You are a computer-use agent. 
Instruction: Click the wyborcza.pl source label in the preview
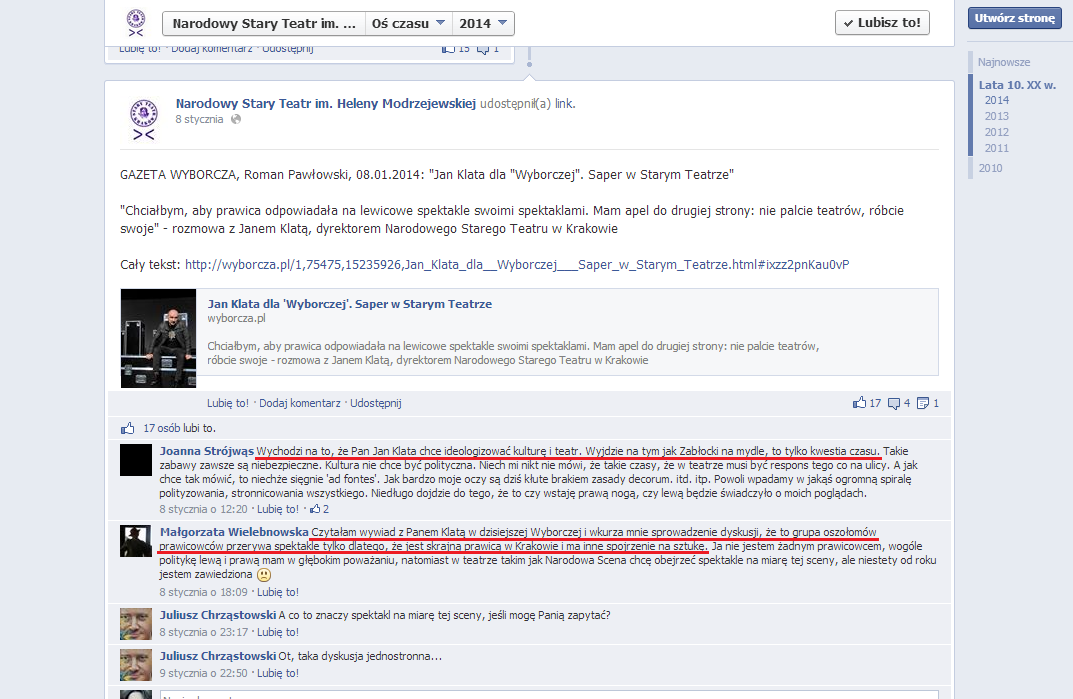pos(236,318)
